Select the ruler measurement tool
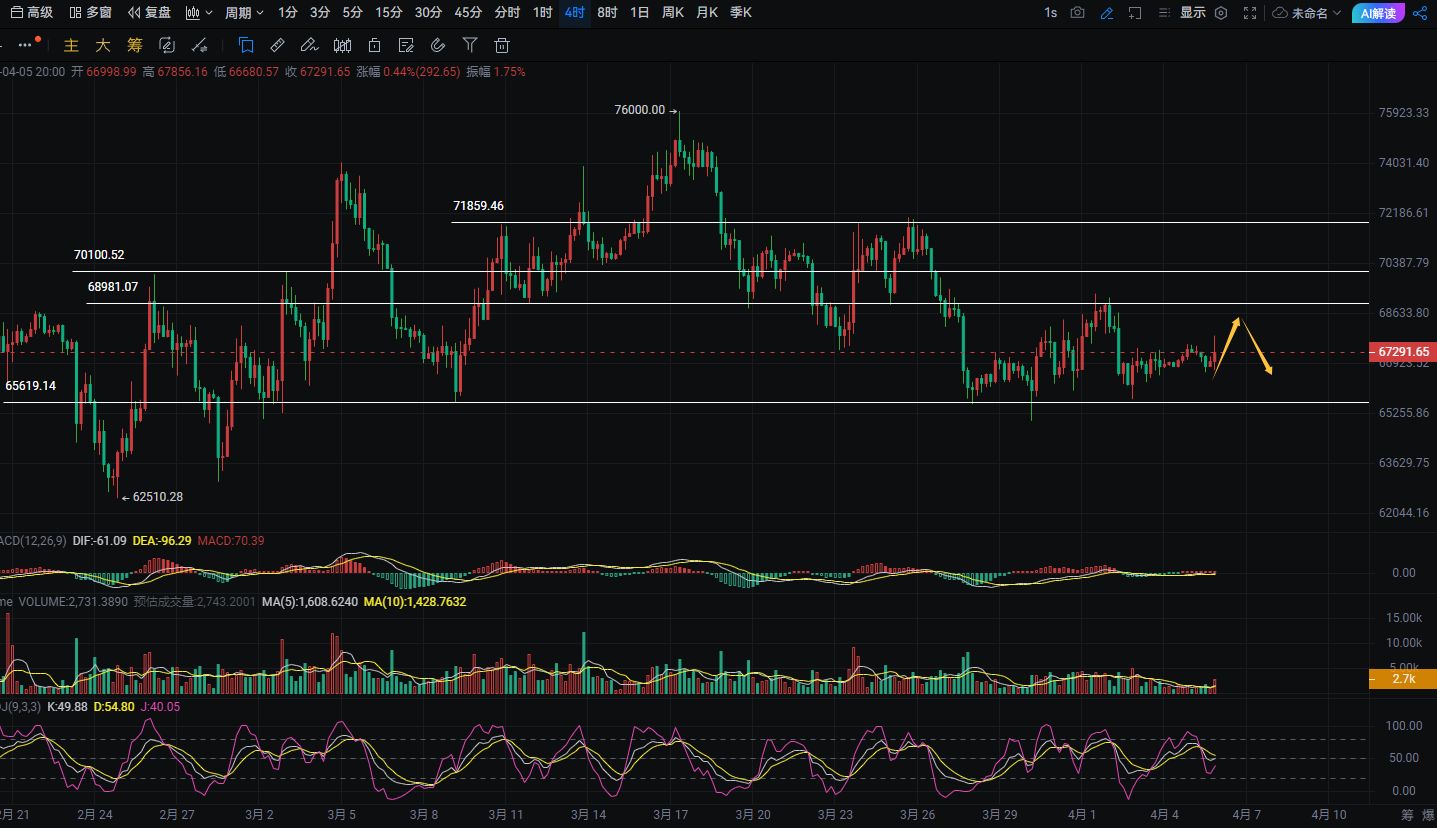Image resolution: width=1437 pixels, height=828 pixels. 278,45
